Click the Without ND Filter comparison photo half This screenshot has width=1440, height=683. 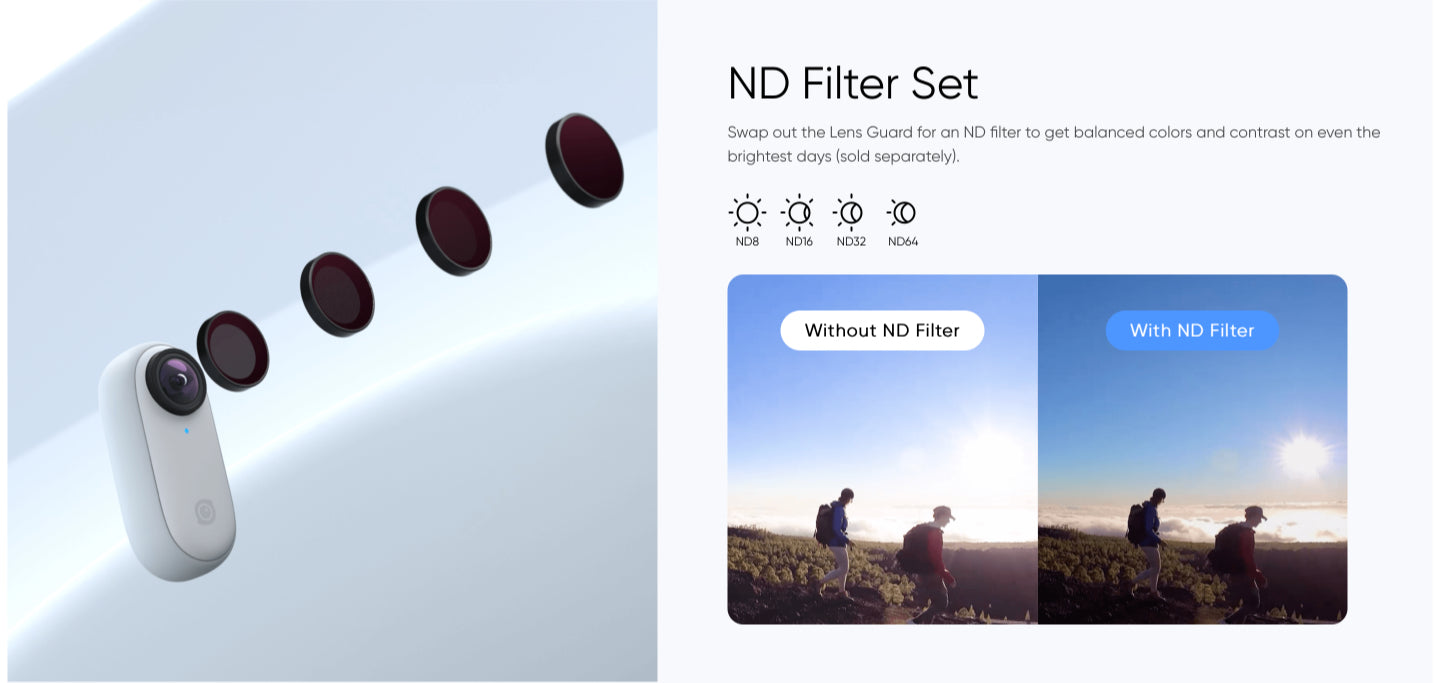tap(882, 449)
